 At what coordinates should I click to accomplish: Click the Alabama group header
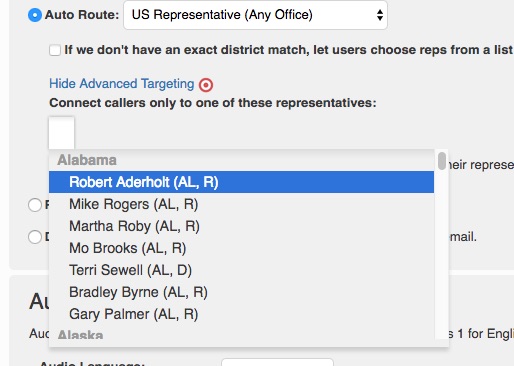[x=87, y=160]
